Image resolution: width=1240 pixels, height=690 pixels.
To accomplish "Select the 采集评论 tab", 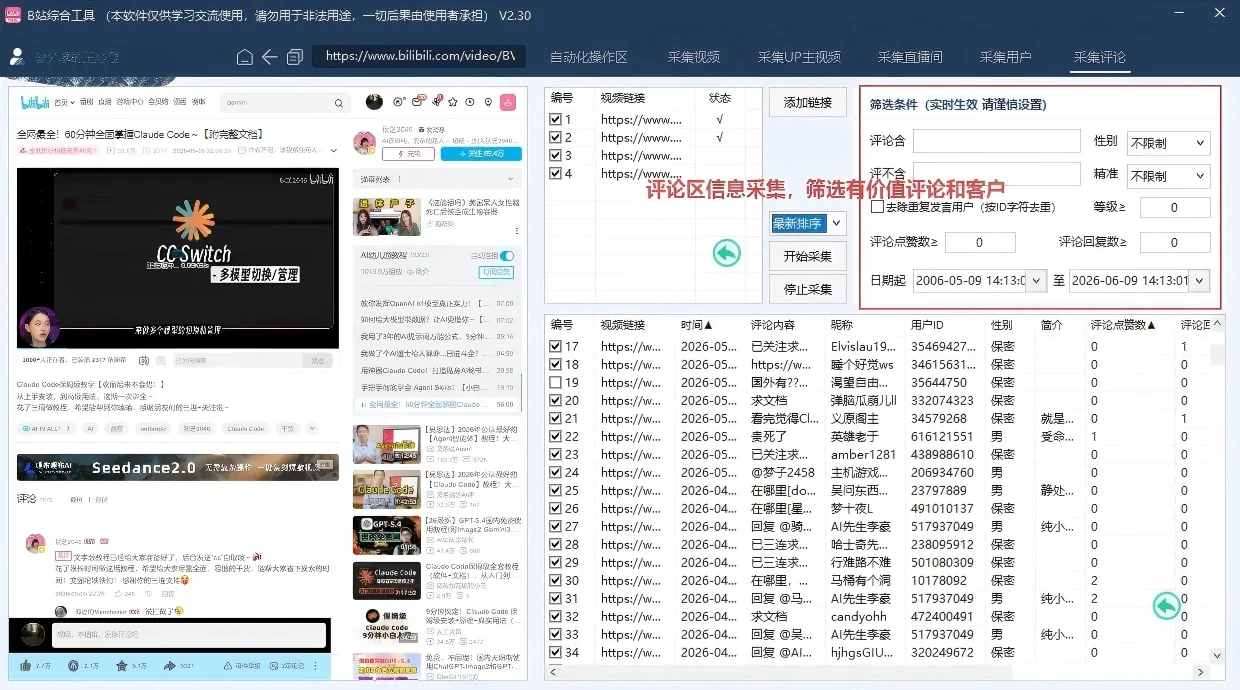I will click(1099, 57).
